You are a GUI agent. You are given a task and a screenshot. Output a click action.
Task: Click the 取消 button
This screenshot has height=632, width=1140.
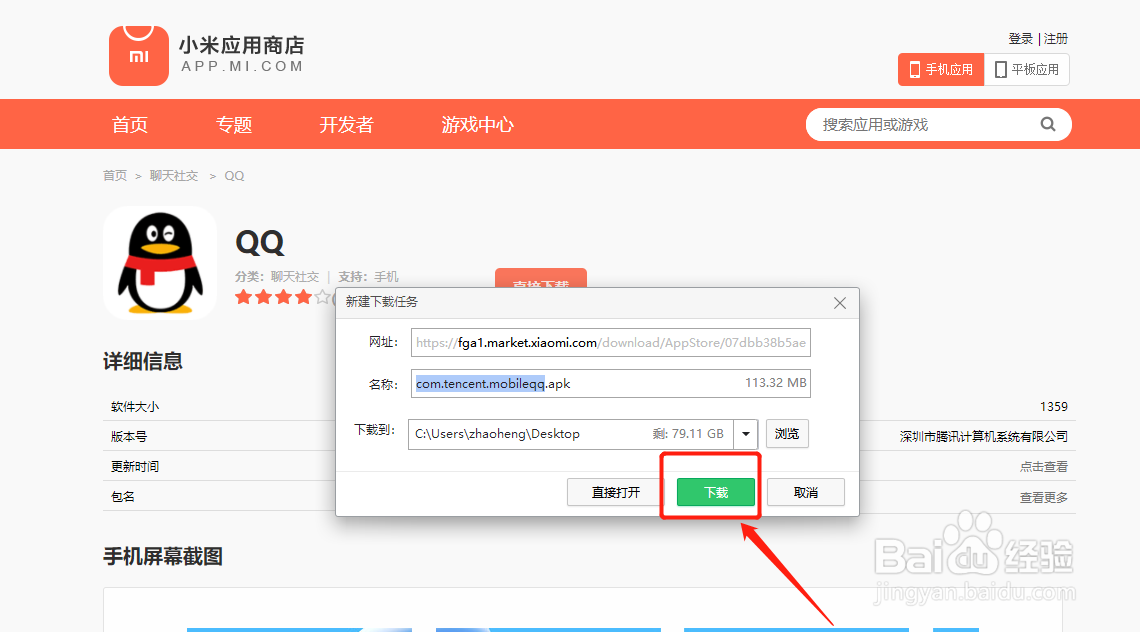tap(806, 492)
